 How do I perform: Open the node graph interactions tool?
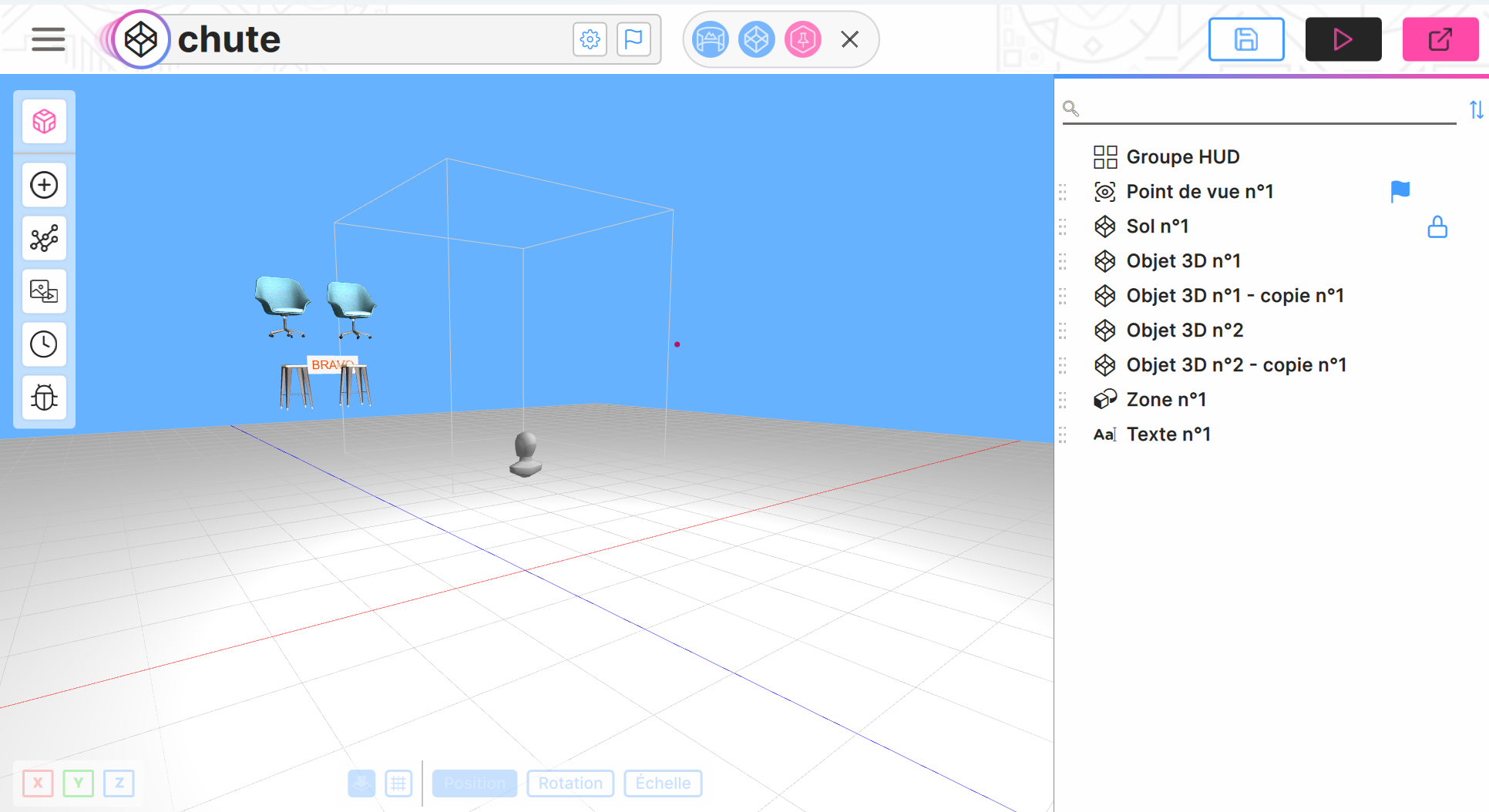pyautogui.click(x=44, y=238)
